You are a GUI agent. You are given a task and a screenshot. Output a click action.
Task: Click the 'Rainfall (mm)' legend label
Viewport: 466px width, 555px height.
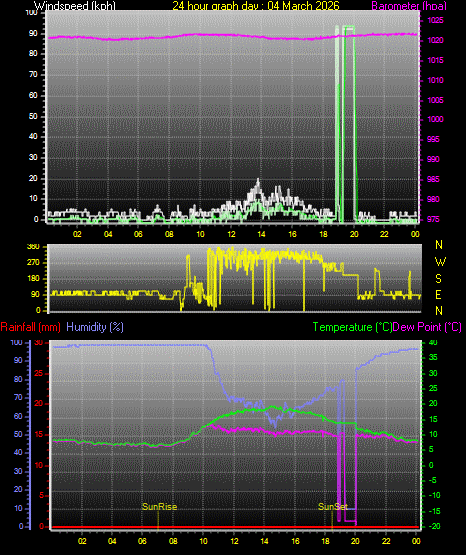point(30,327)
